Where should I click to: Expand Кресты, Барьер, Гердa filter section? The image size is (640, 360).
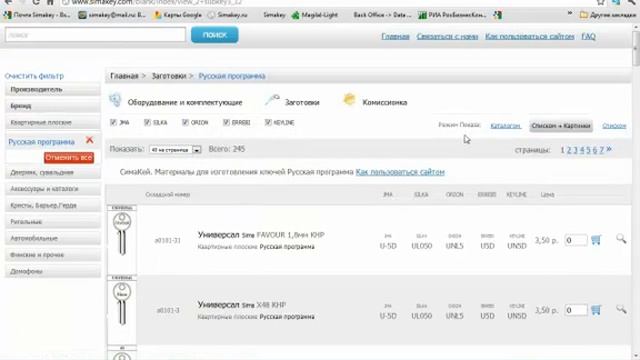point(53,205)
